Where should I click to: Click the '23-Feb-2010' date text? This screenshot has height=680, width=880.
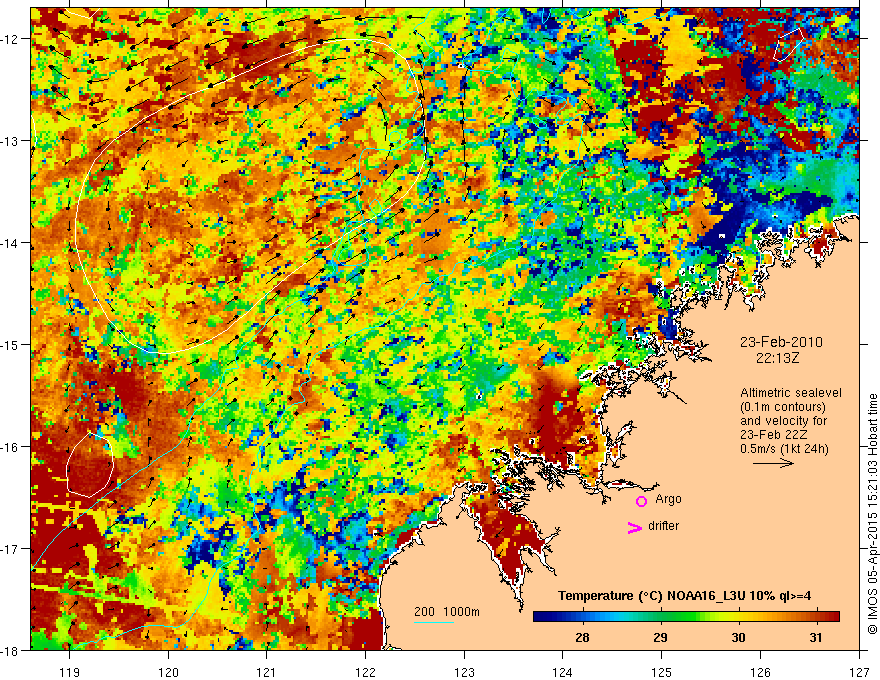pos(781,342)
